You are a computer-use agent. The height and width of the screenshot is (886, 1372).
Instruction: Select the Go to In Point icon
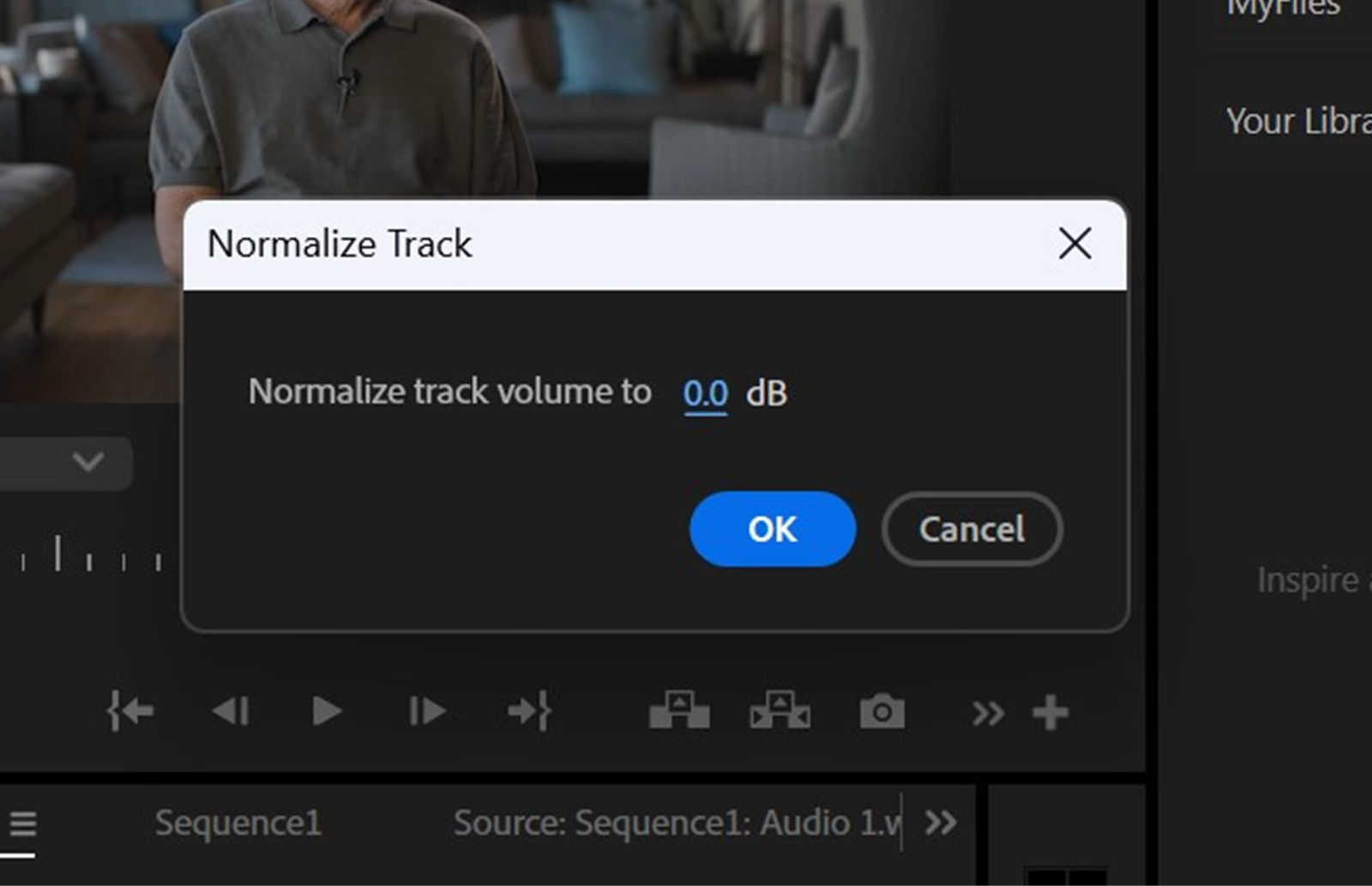[x=130, y=710]
